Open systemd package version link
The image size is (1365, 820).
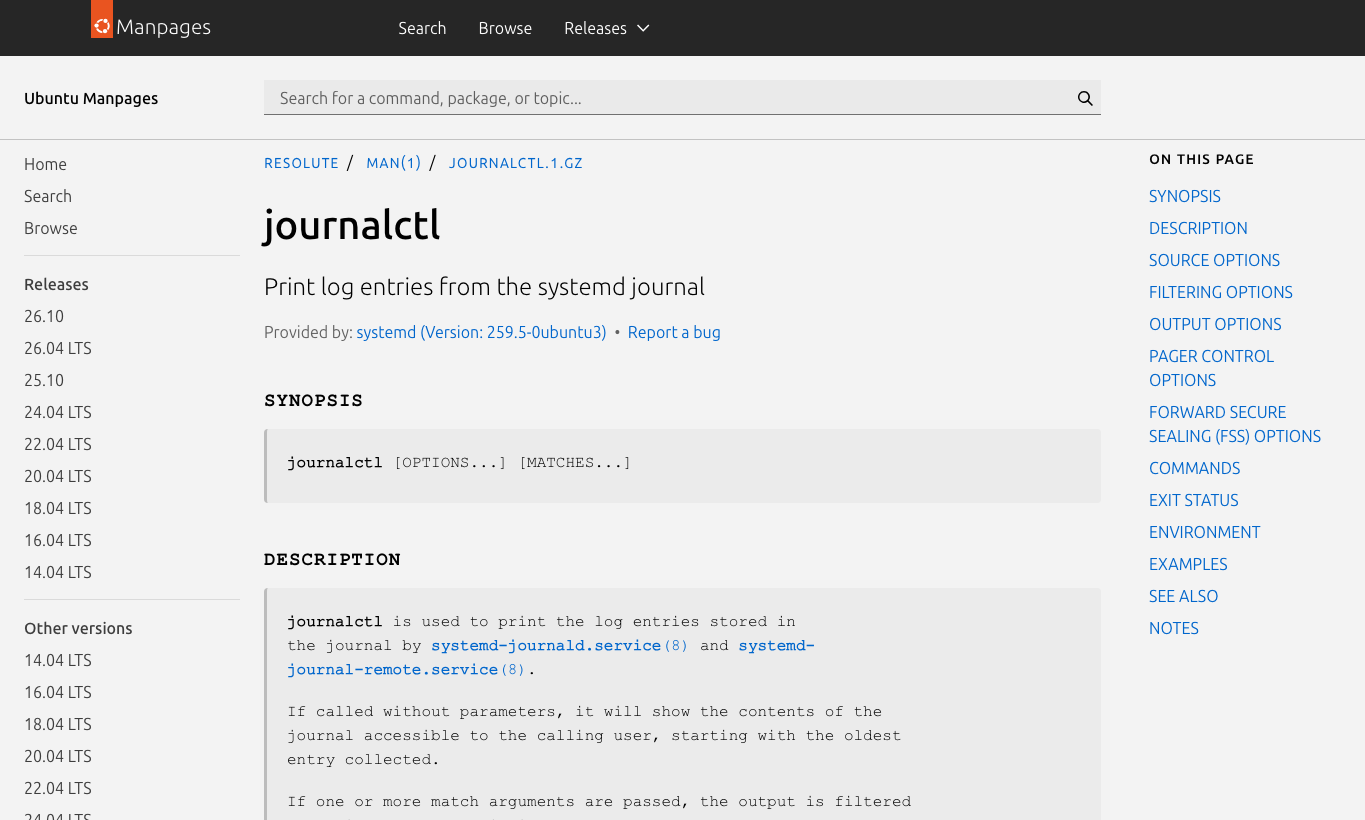(481, 332)
